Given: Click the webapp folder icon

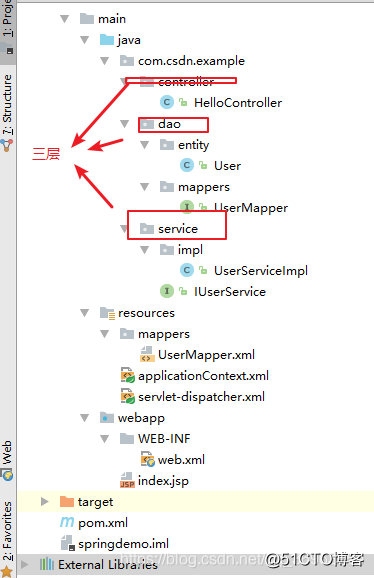Looking at the screenshot, I should (106, 418).
